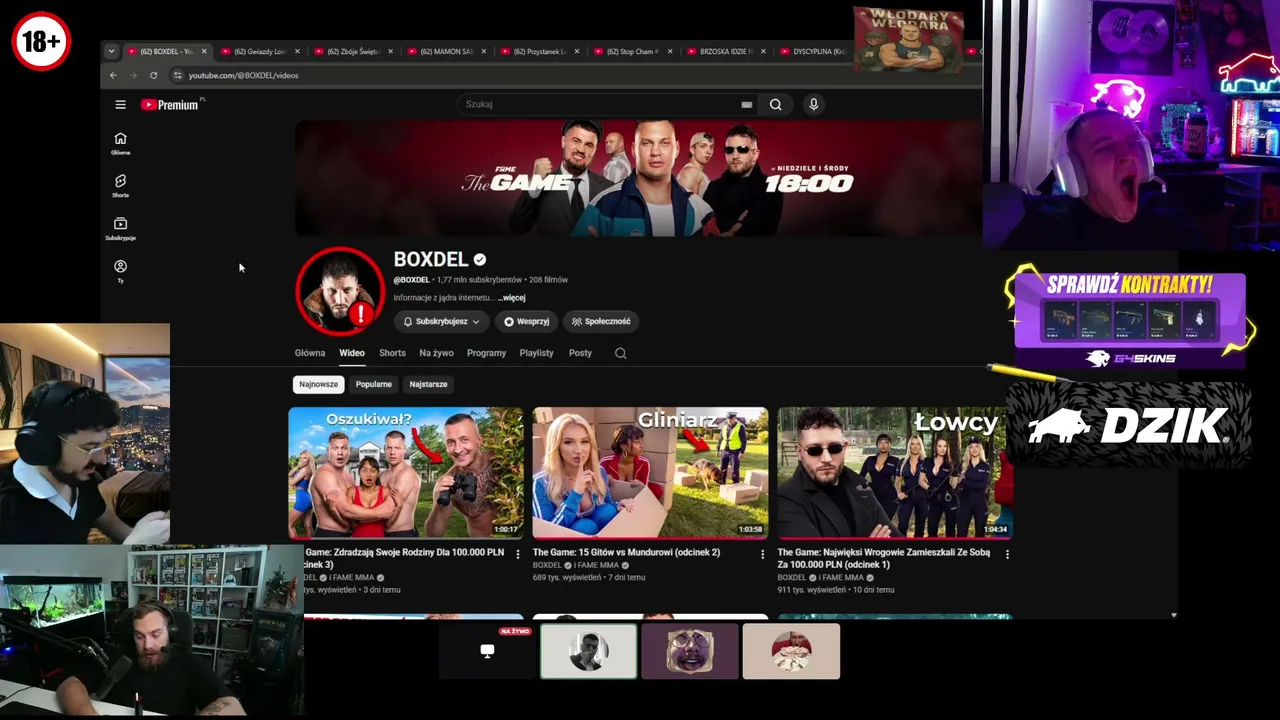Open the options menu for 'Najwięksi Wrogowie' video

(1006, 554)
